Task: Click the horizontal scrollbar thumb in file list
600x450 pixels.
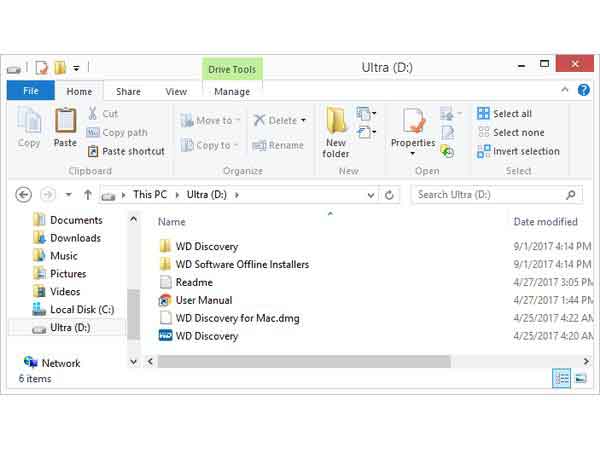Action: [304, 361]
